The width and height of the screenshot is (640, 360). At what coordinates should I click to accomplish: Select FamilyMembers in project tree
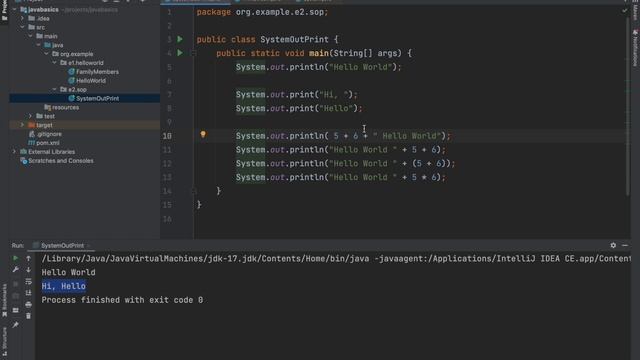click(98, 71)
